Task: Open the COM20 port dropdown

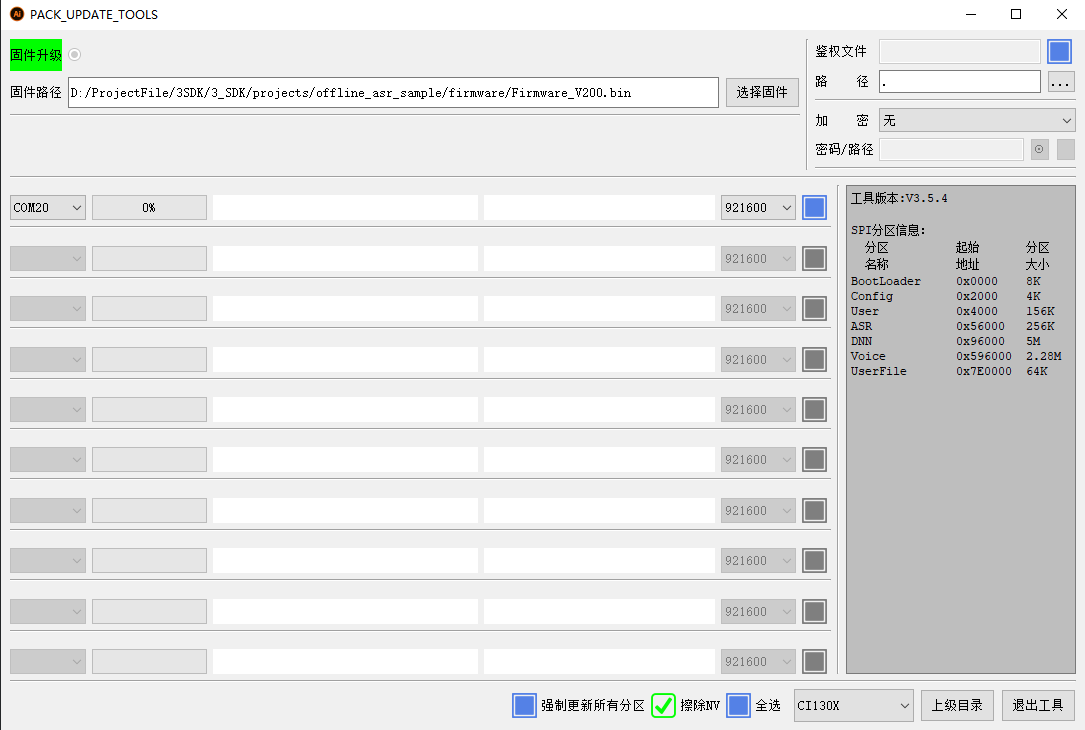Action: (48, 208)
